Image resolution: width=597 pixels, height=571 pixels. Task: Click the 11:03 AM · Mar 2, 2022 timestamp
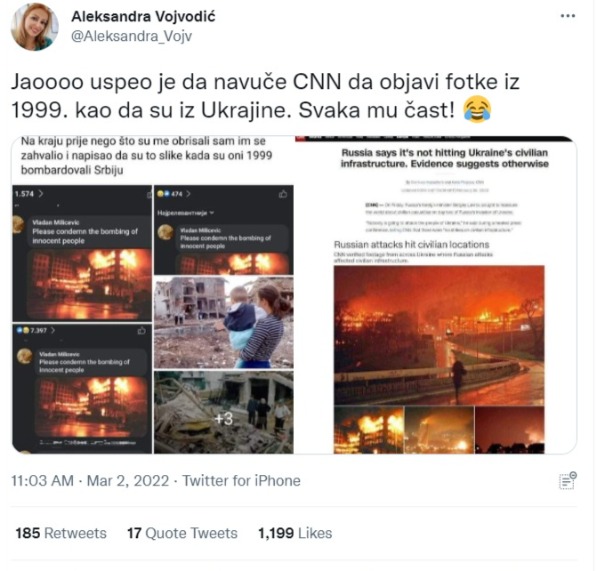(90, 480)
